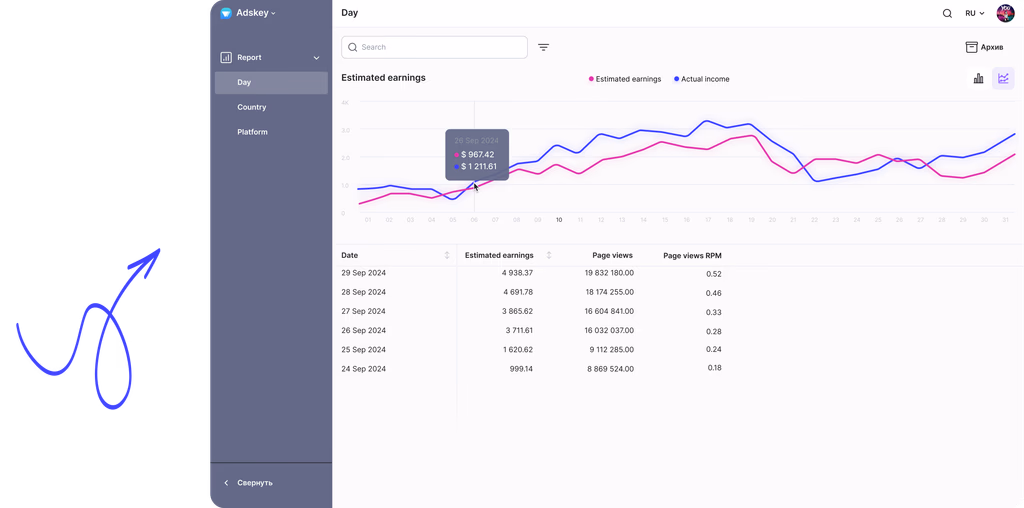This screenshot has height=508, width=1024.
Task: Click the Page views RPM column header
Action: click(x=692, y=255)
